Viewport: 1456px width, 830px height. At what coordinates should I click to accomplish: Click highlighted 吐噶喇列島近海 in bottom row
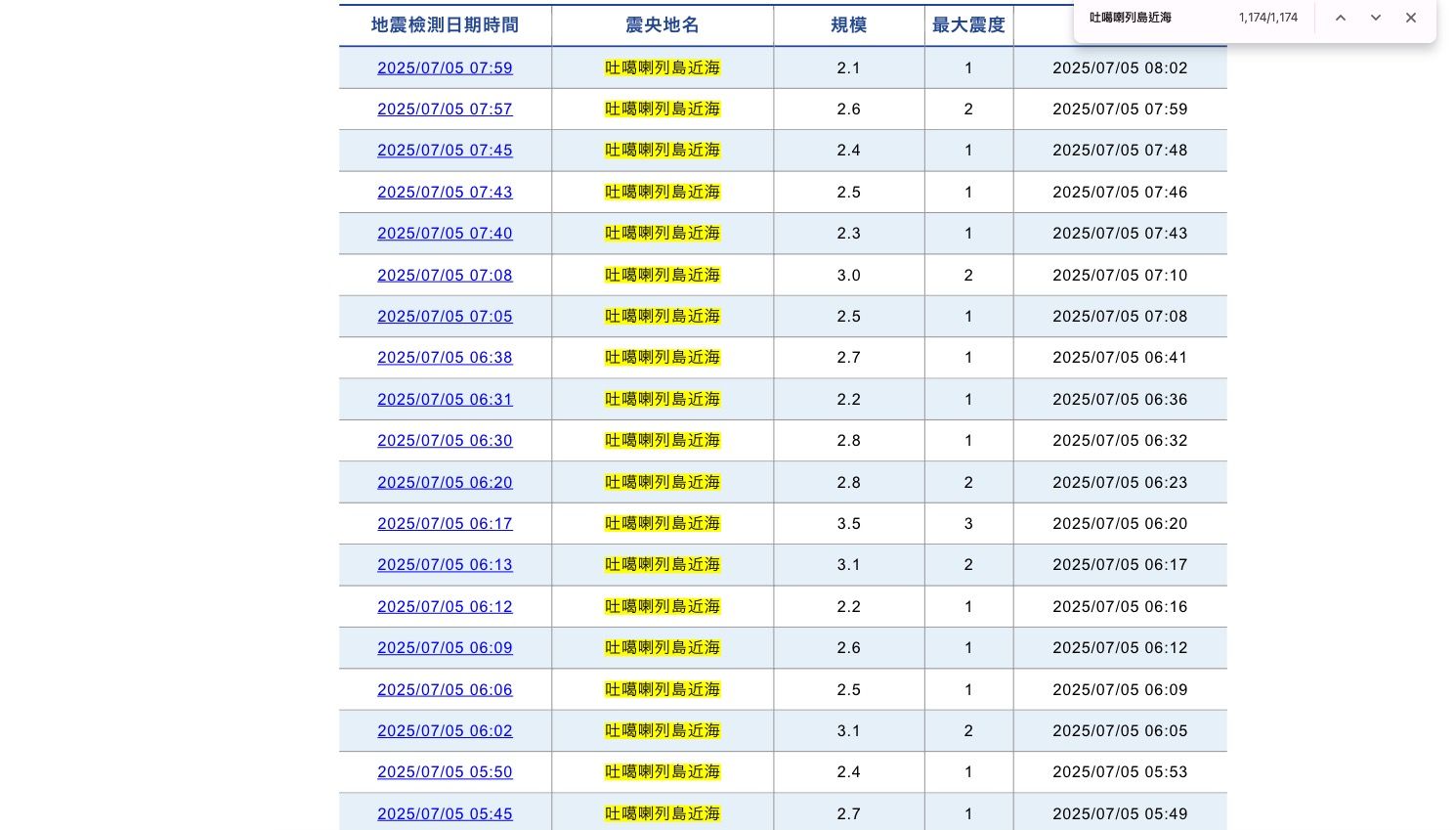(663, 813)
